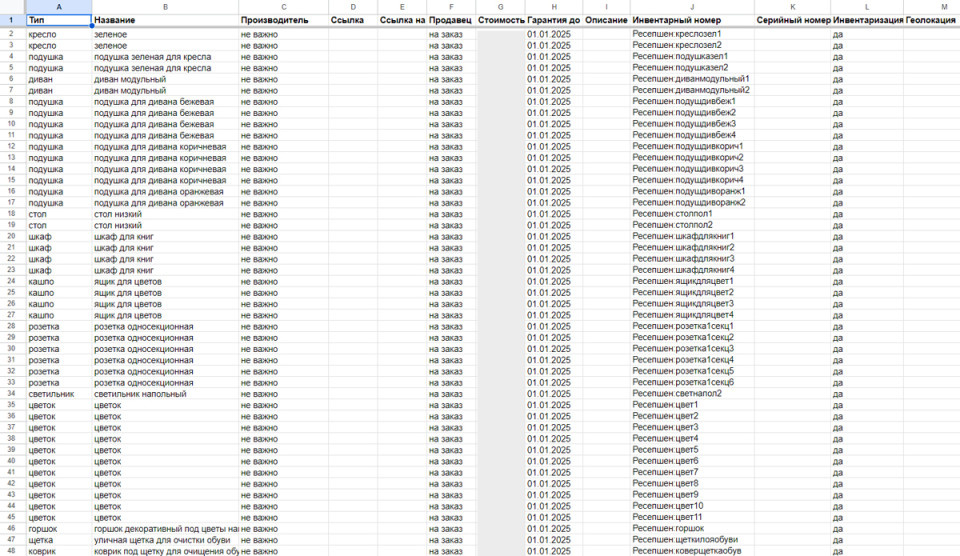The image size is (960, 556).
Task: Select row 48 header number
Action: [x=11, y=551]
